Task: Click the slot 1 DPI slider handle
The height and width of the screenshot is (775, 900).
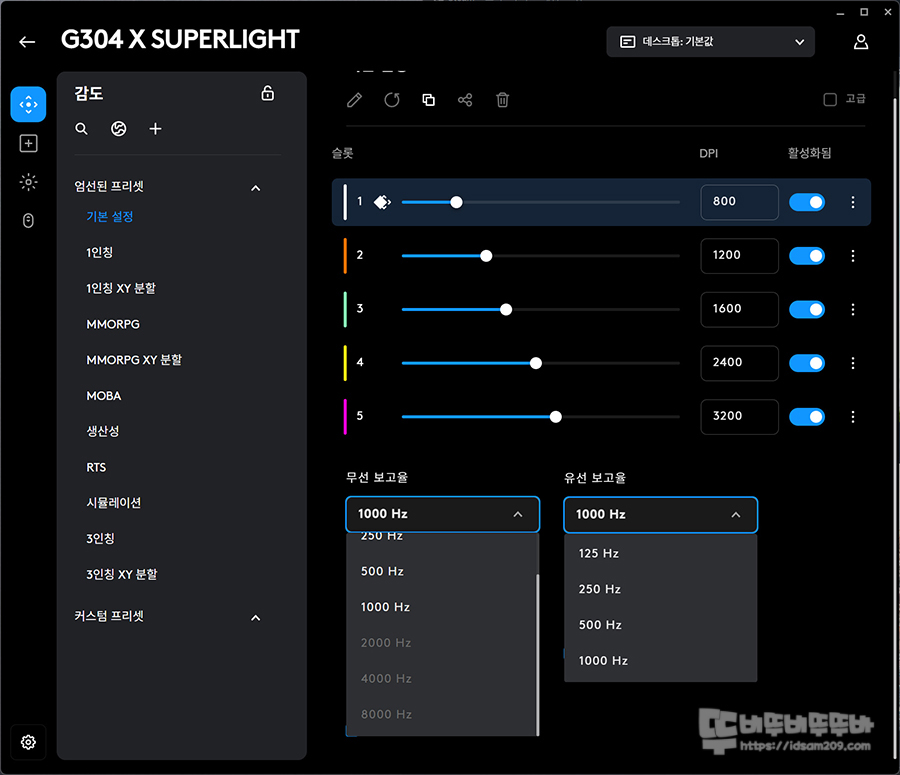Action: 456,202
